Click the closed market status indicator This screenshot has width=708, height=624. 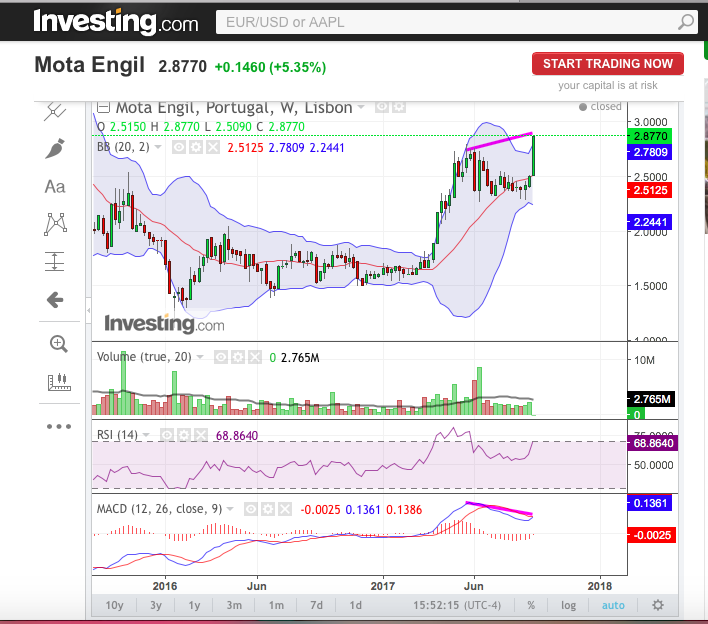[600, 107]
